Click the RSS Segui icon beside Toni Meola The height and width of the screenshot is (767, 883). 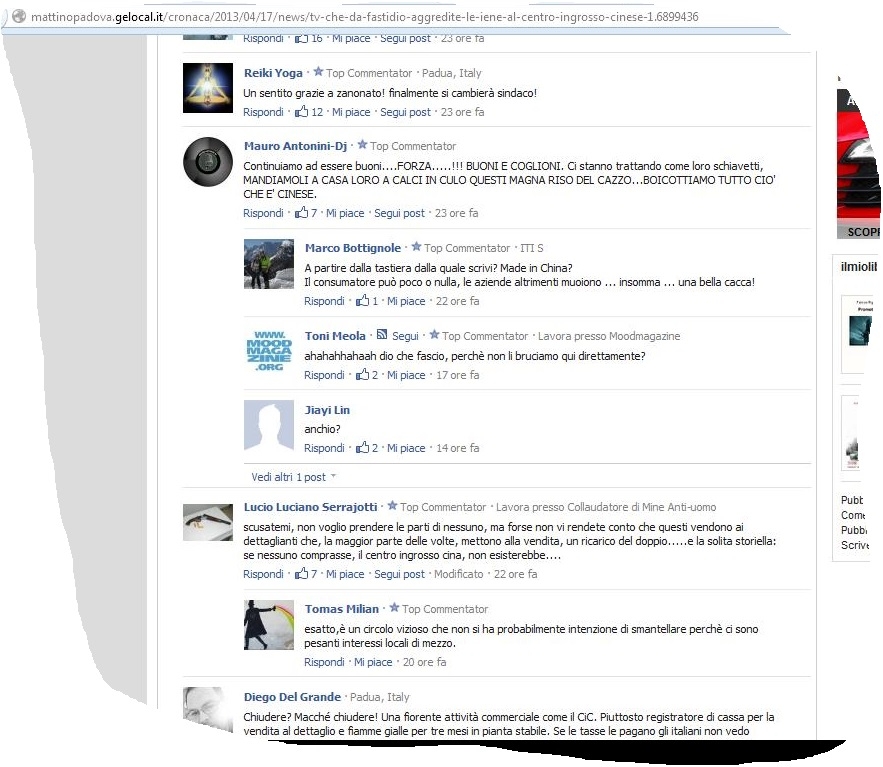[381, 336]
